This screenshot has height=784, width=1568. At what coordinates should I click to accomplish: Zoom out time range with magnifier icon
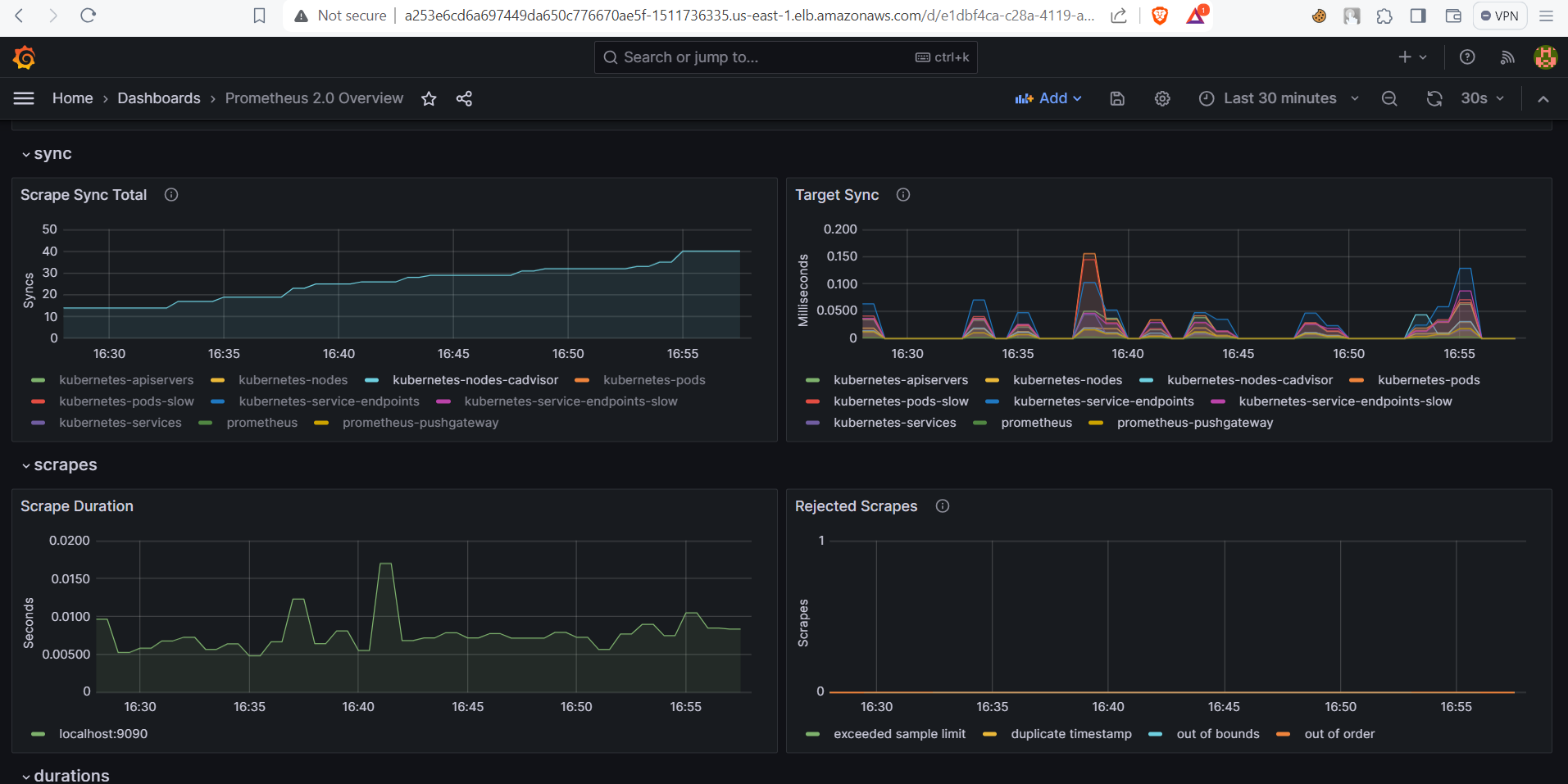click(1389, 98)
